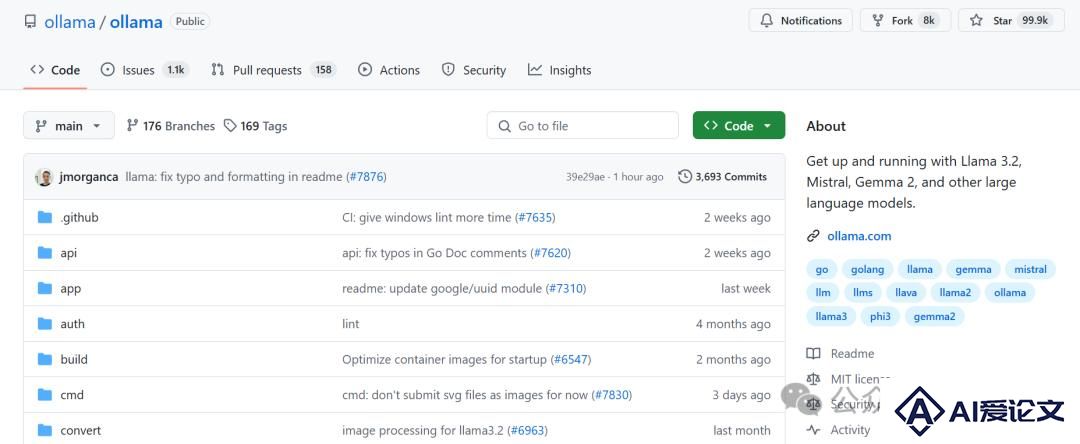Open the build folder
The width and height of the screenshot is (1080, 444).
tap(74, 359)
